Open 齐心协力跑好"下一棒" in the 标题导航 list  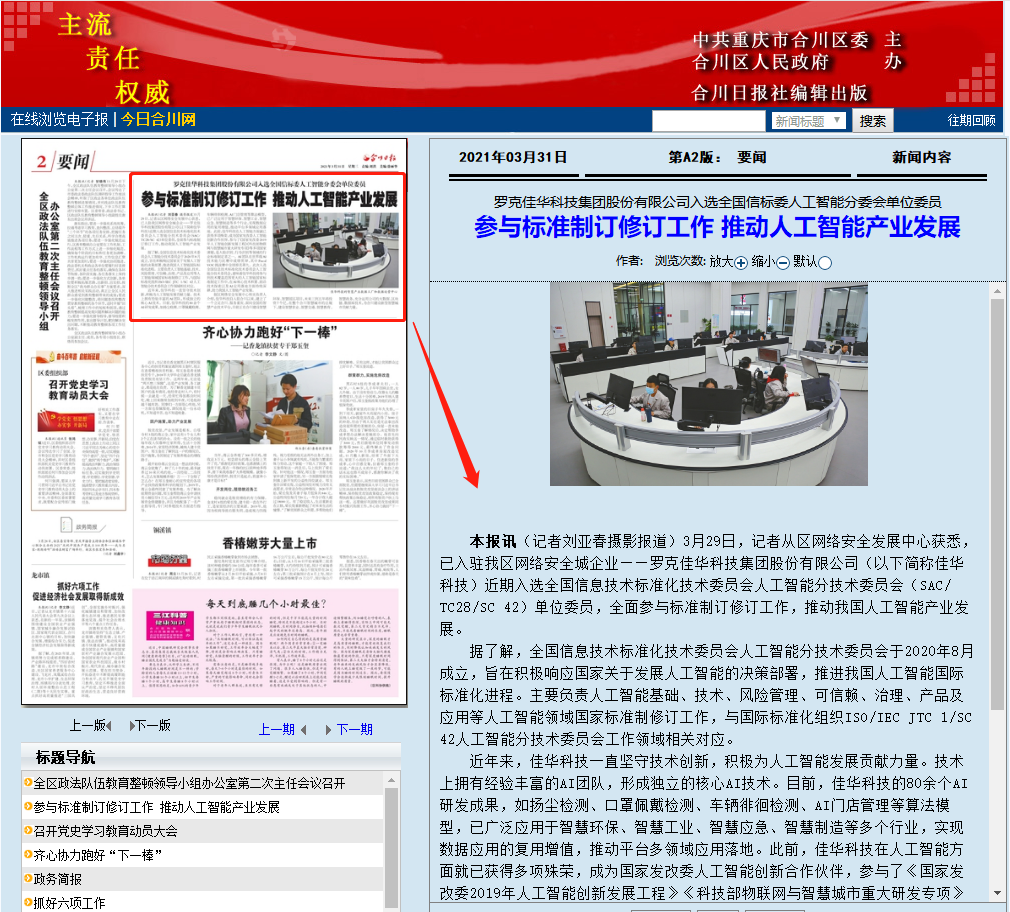click(97, 855)
